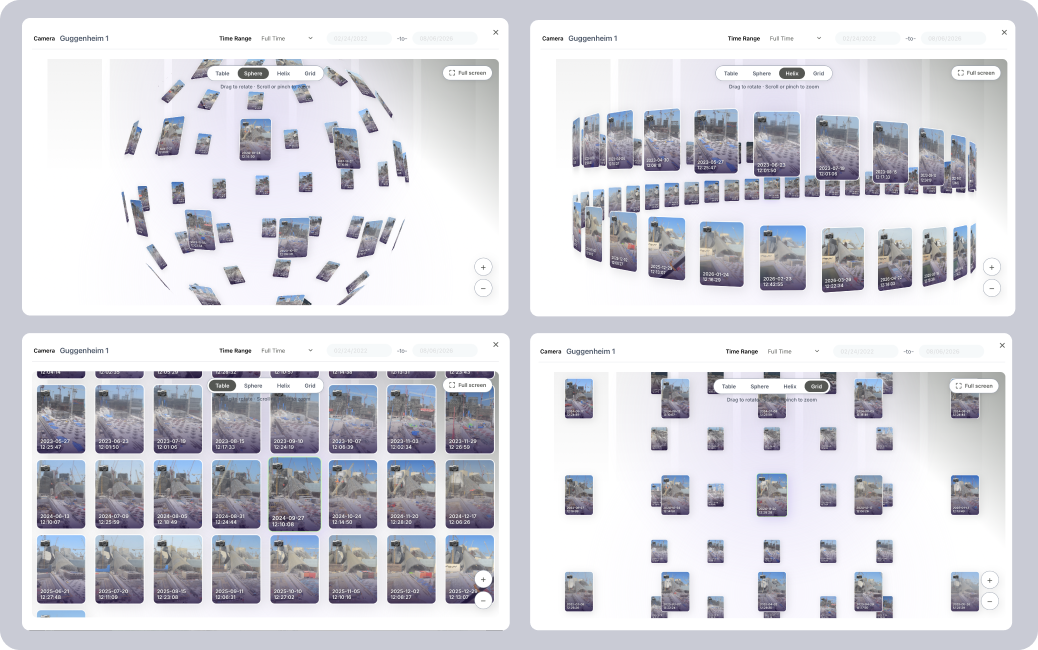Screen dimensions: 1038x650
Task: Open thumbnail 2023-06-23 12:01:50 in Table view
Action: click(119, 419)
